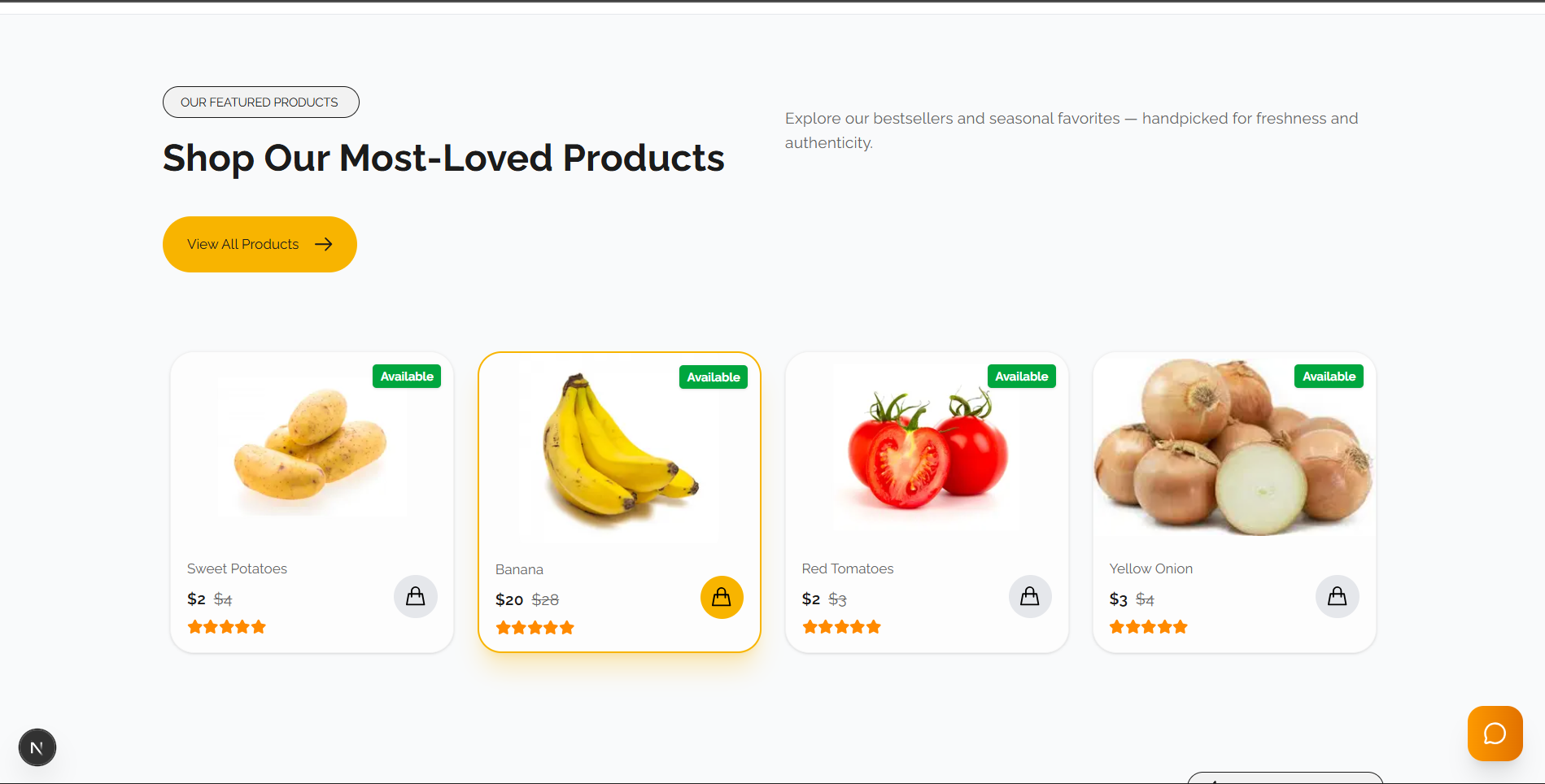Add Red Tomatoes to cart bag icon
The width and height of the screenshot is (1545, 784).
[x=1030, y=597]
